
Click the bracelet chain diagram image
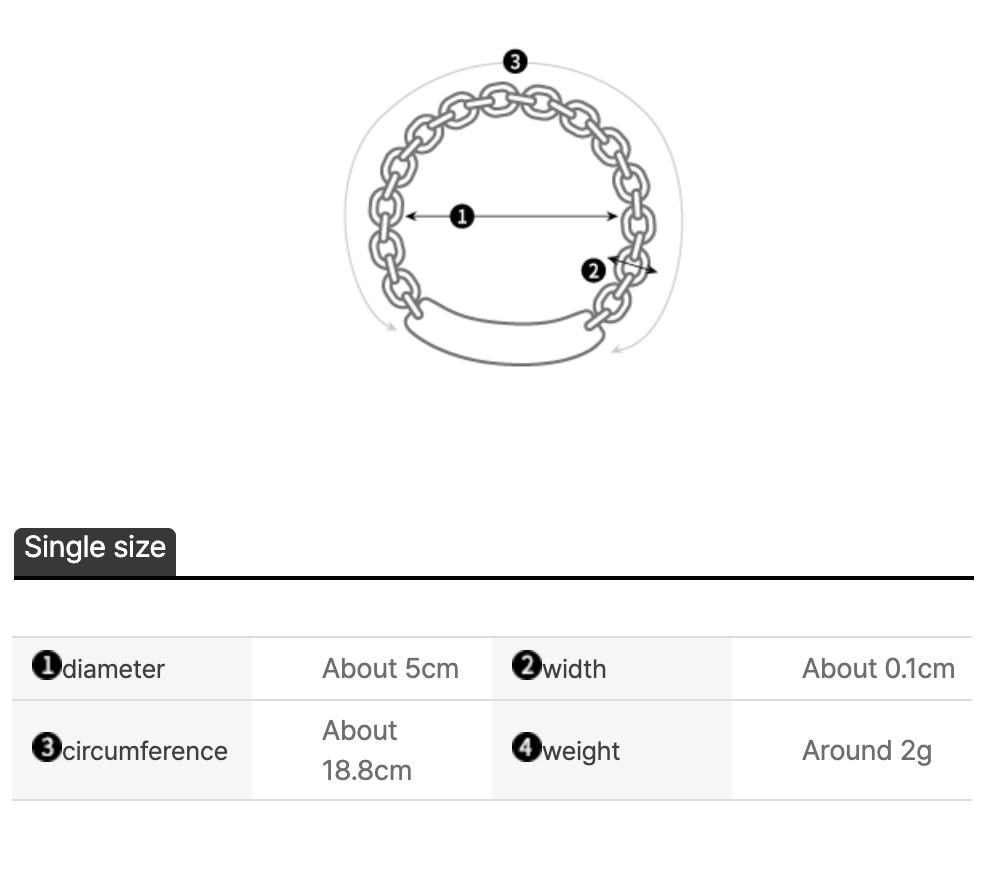514,209
